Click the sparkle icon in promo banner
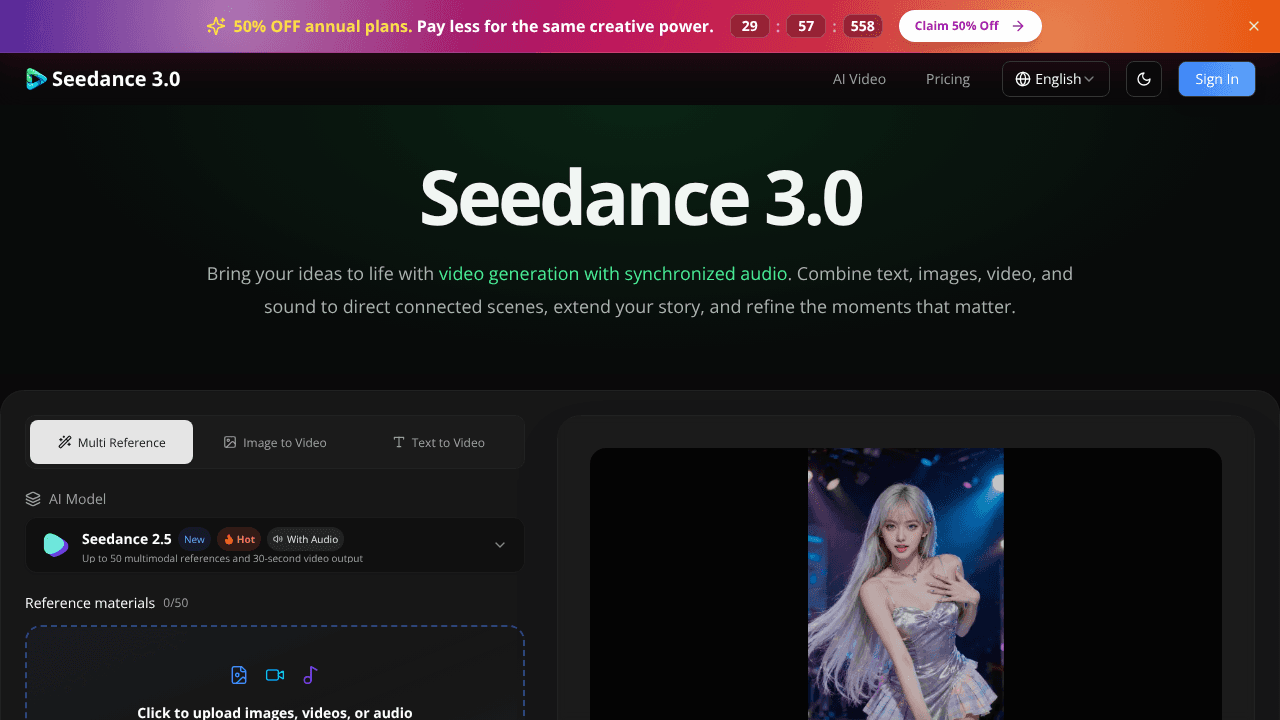Image resolution: width=1280 pixels, height=720 pixels. [x=216, y=26]
